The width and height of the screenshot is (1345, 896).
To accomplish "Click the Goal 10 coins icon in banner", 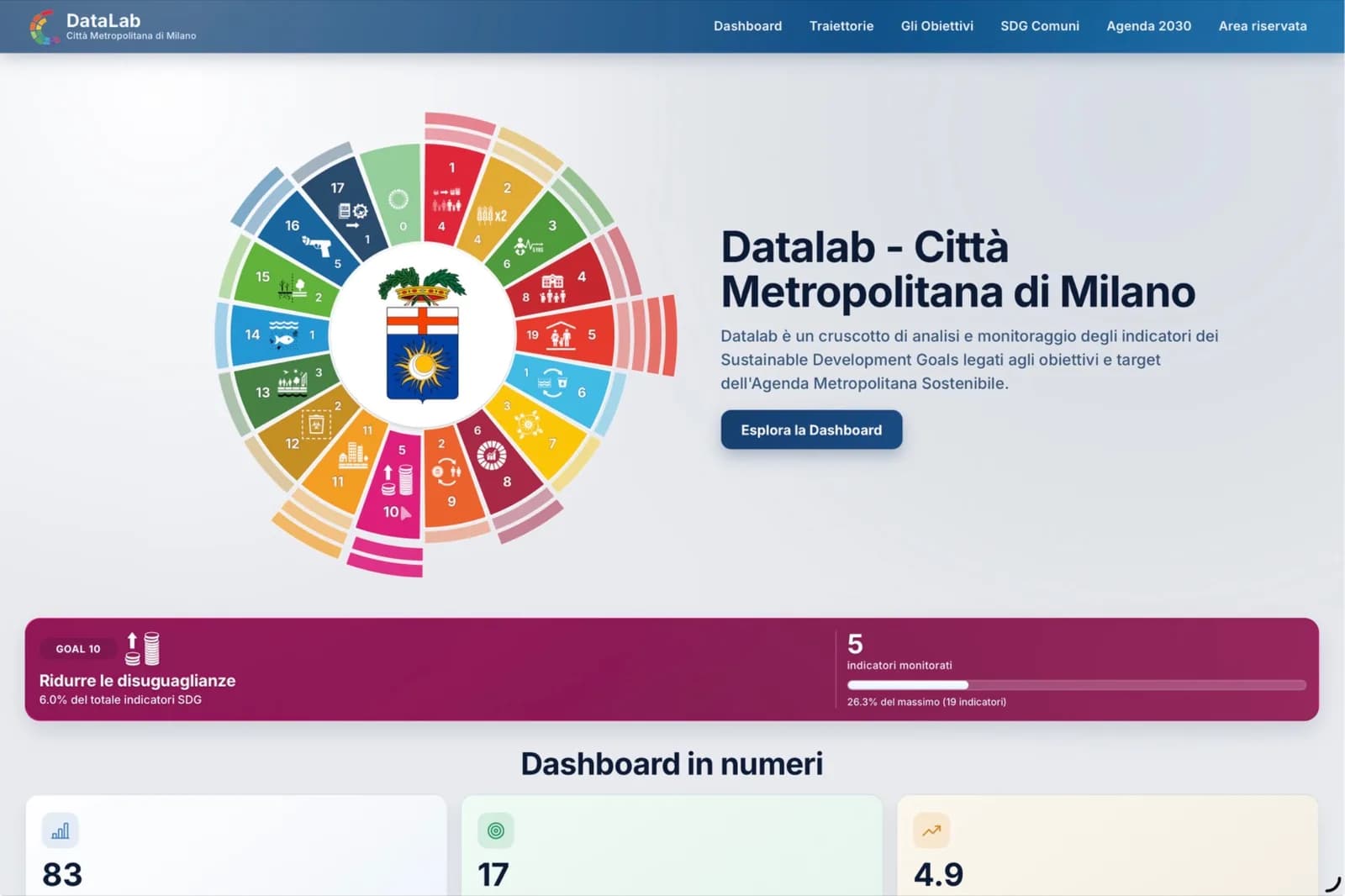I will pos(142,649).
